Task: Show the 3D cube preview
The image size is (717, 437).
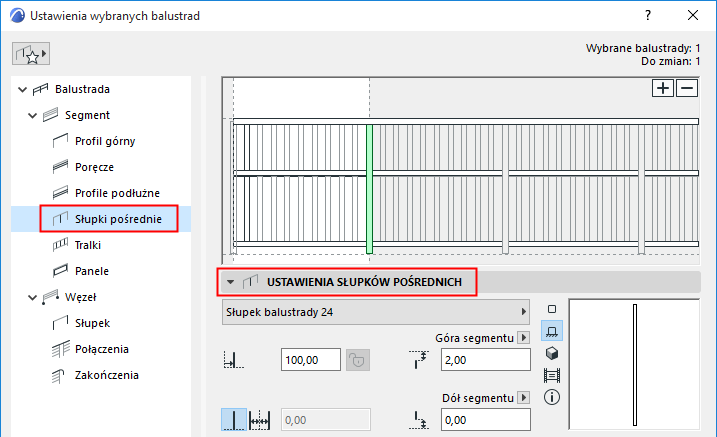Action: pyautogui.click(x=552, y=353)
